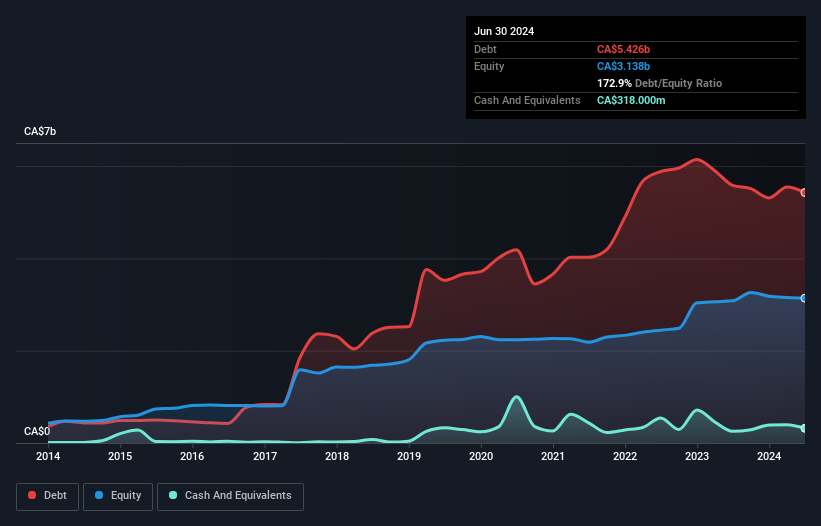Click the CA$0 y-axis label
The image size is (821, 526).
click(x=37, y=431)
